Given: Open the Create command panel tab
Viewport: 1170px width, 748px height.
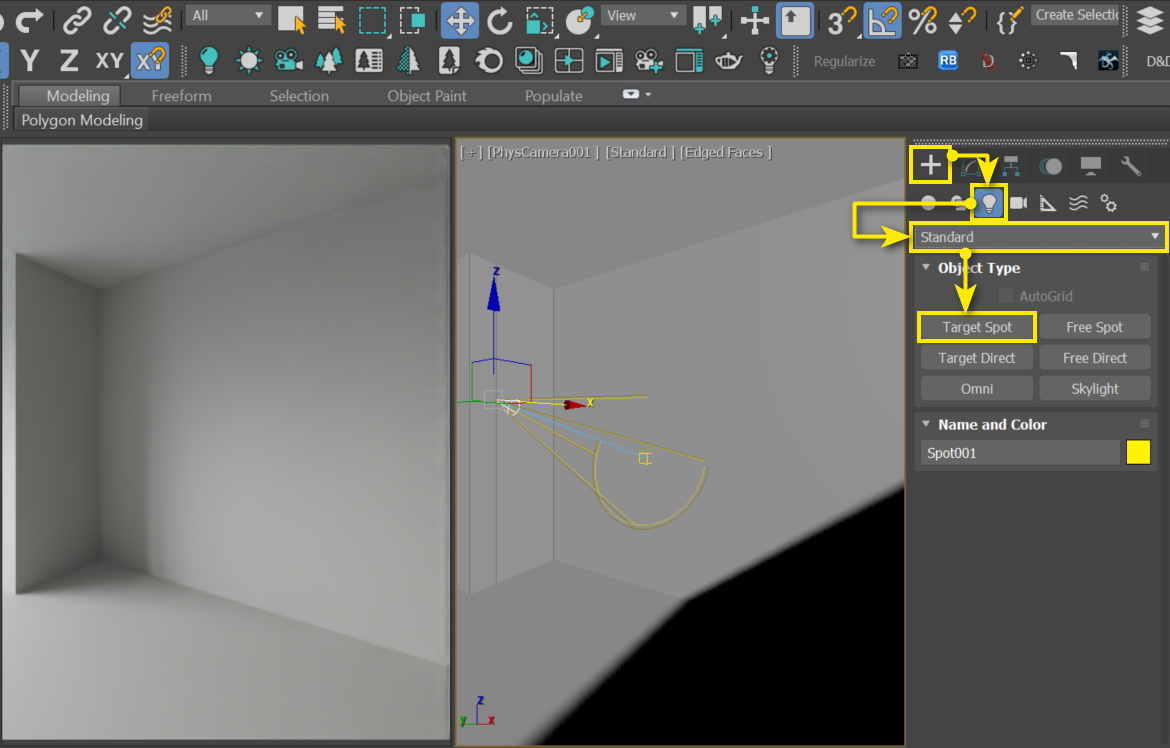Looking at the screenshot, I should 930,165.
